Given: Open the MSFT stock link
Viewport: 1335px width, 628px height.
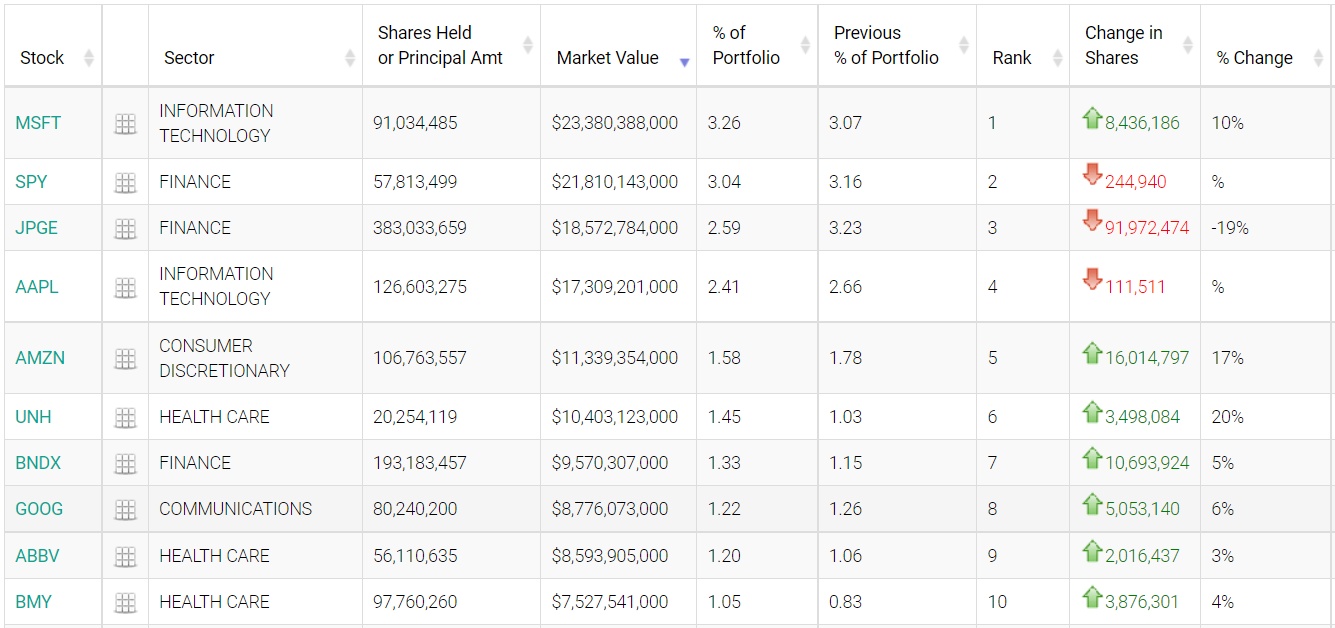Looking at the screenshot, I should click(38, 123).
